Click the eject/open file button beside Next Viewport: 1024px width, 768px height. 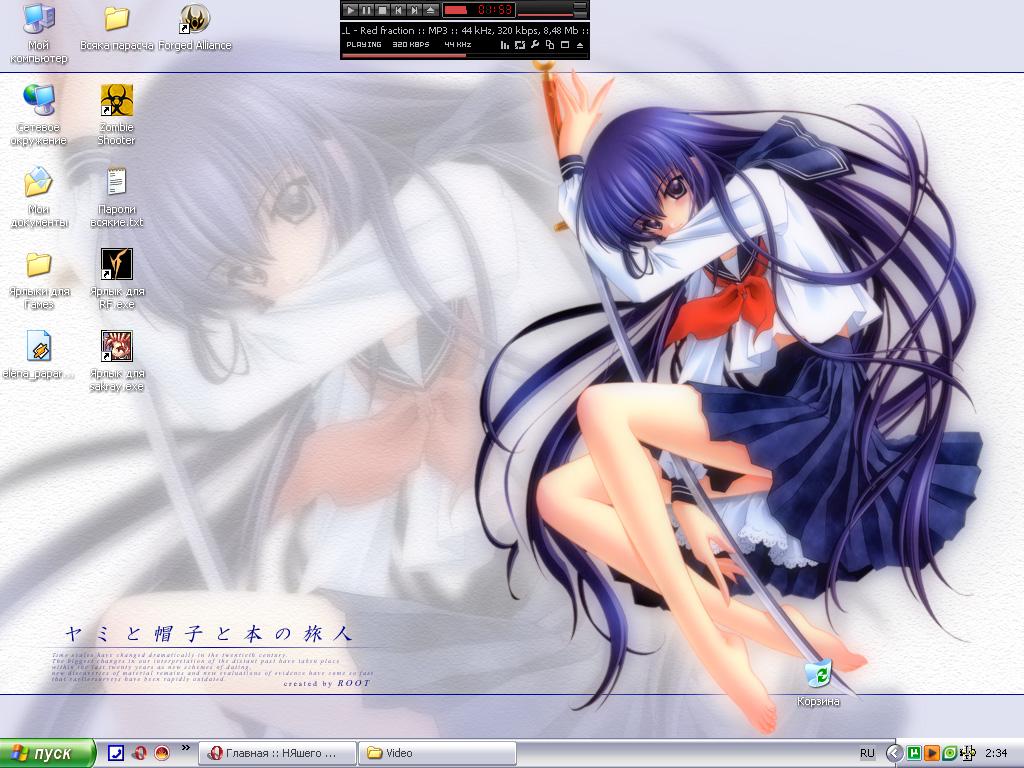click(430, 10)
